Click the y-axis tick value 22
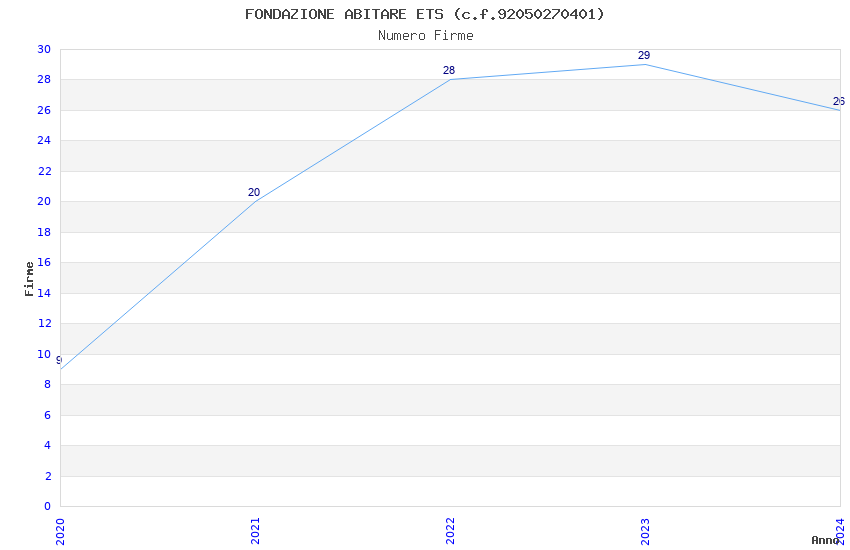The height and width of the screenshot is (550, 850). click(x=44, y=171)
